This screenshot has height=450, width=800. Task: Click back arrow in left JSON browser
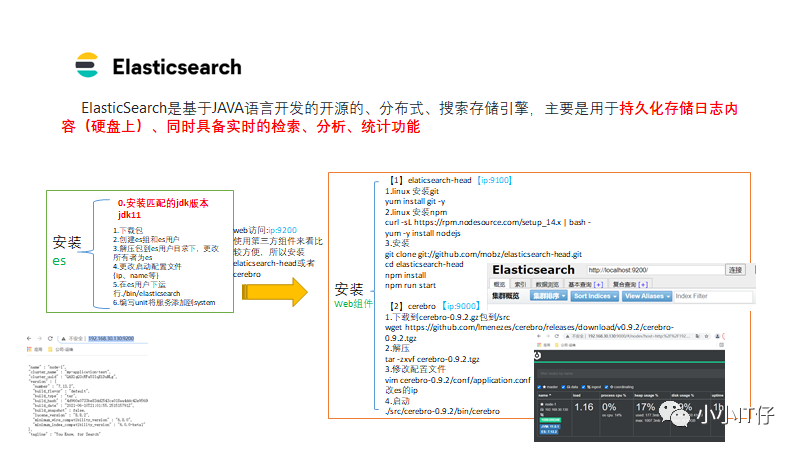point(31,338)
